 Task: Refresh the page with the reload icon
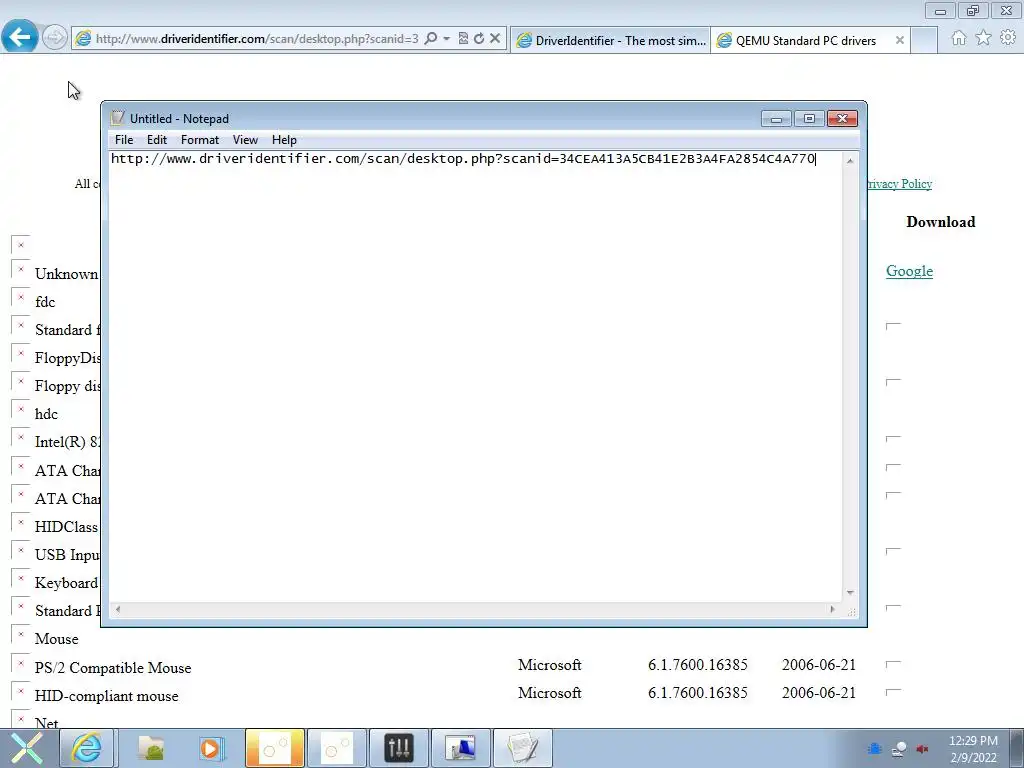[479, 39]
